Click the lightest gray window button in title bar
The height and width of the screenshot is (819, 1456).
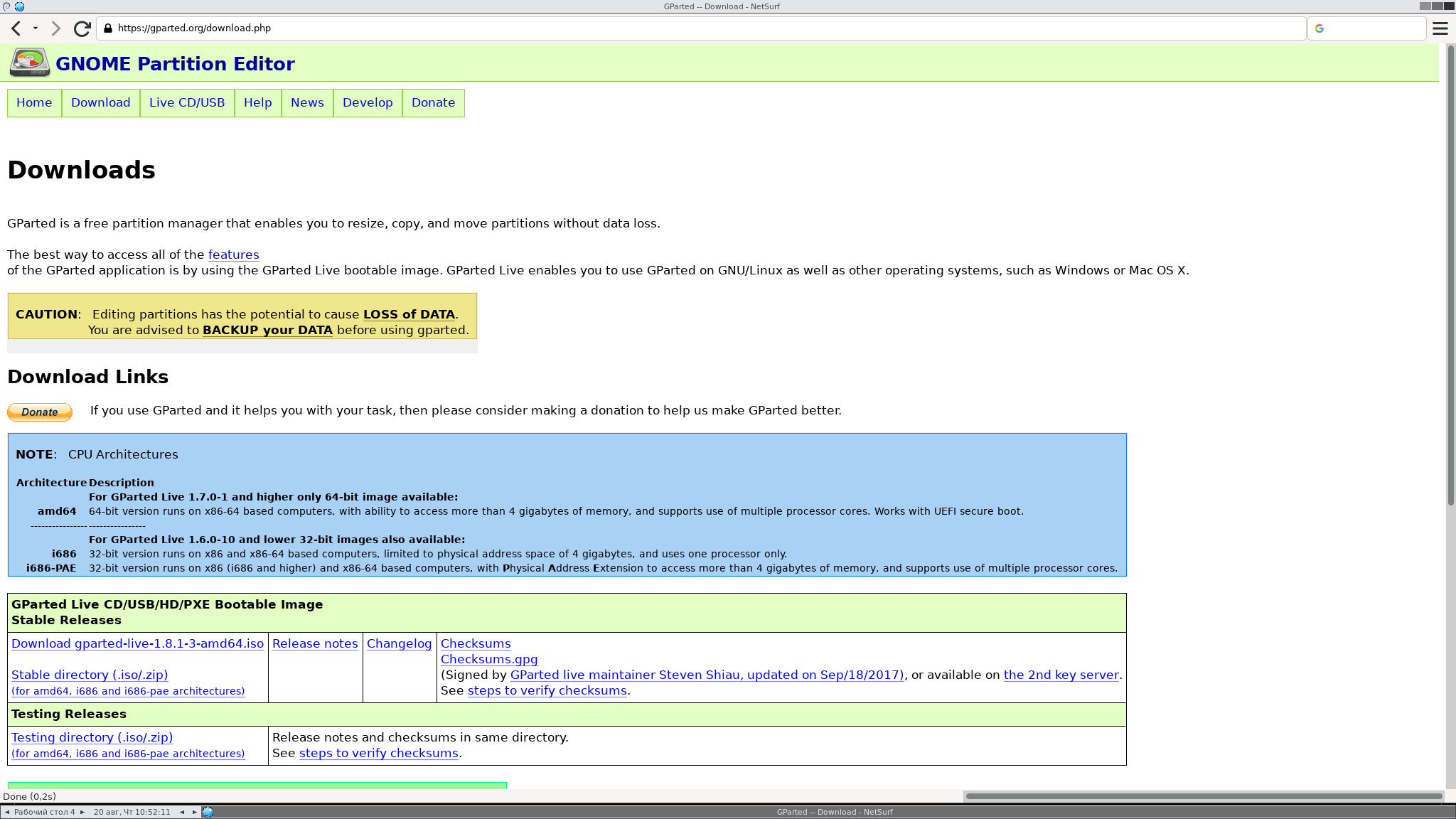[x=1425, y=6]
